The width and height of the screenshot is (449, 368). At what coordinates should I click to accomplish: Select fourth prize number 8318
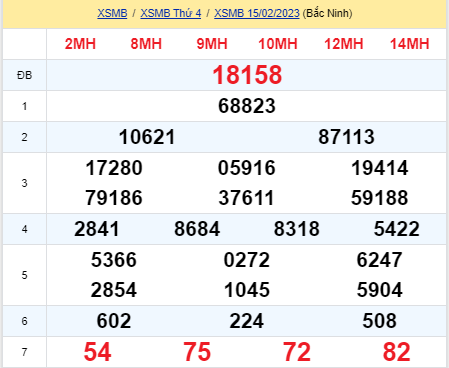(297, 229)
